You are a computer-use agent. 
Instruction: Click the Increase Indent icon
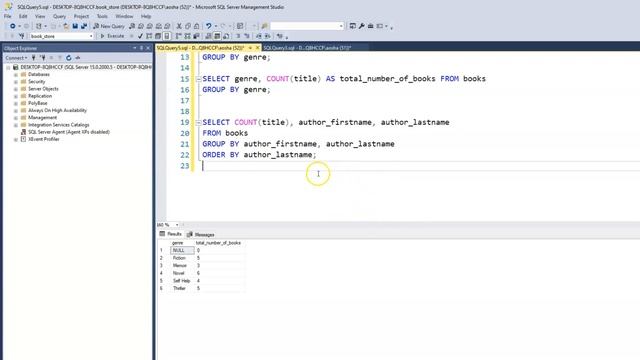pos(267,36)
